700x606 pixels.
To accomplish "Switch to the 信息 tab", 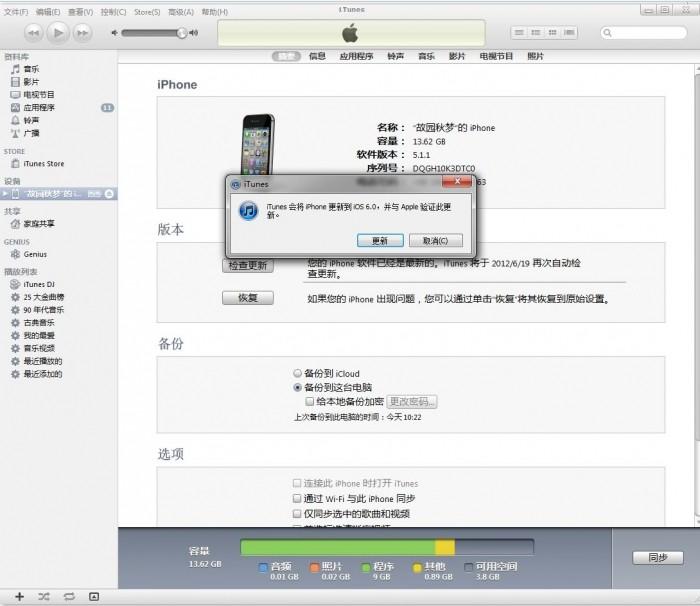I will tap(317, 57).
